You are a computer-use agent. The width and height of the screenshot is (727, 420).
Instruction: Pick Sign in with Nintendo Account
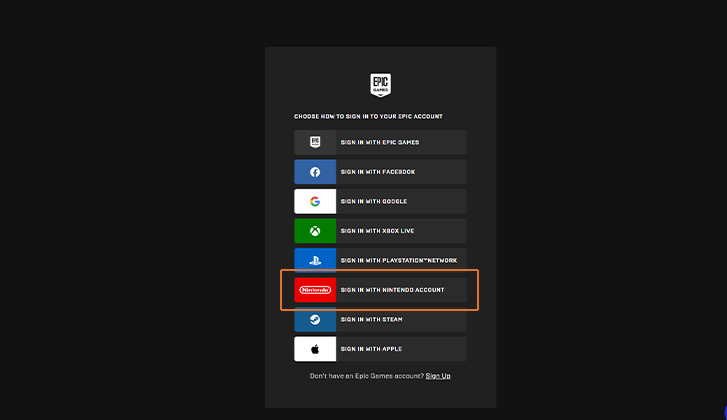(x=380, y=290)
